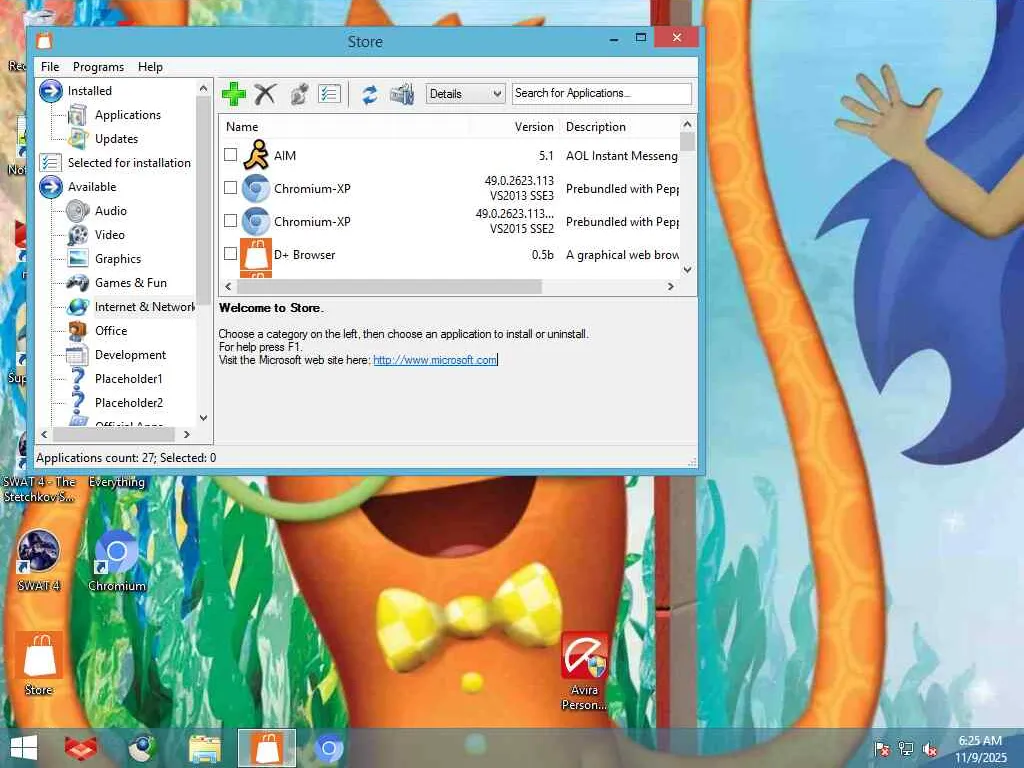
Task: Click the category tree scroll-up arrow
Action: tap(203, 88)
